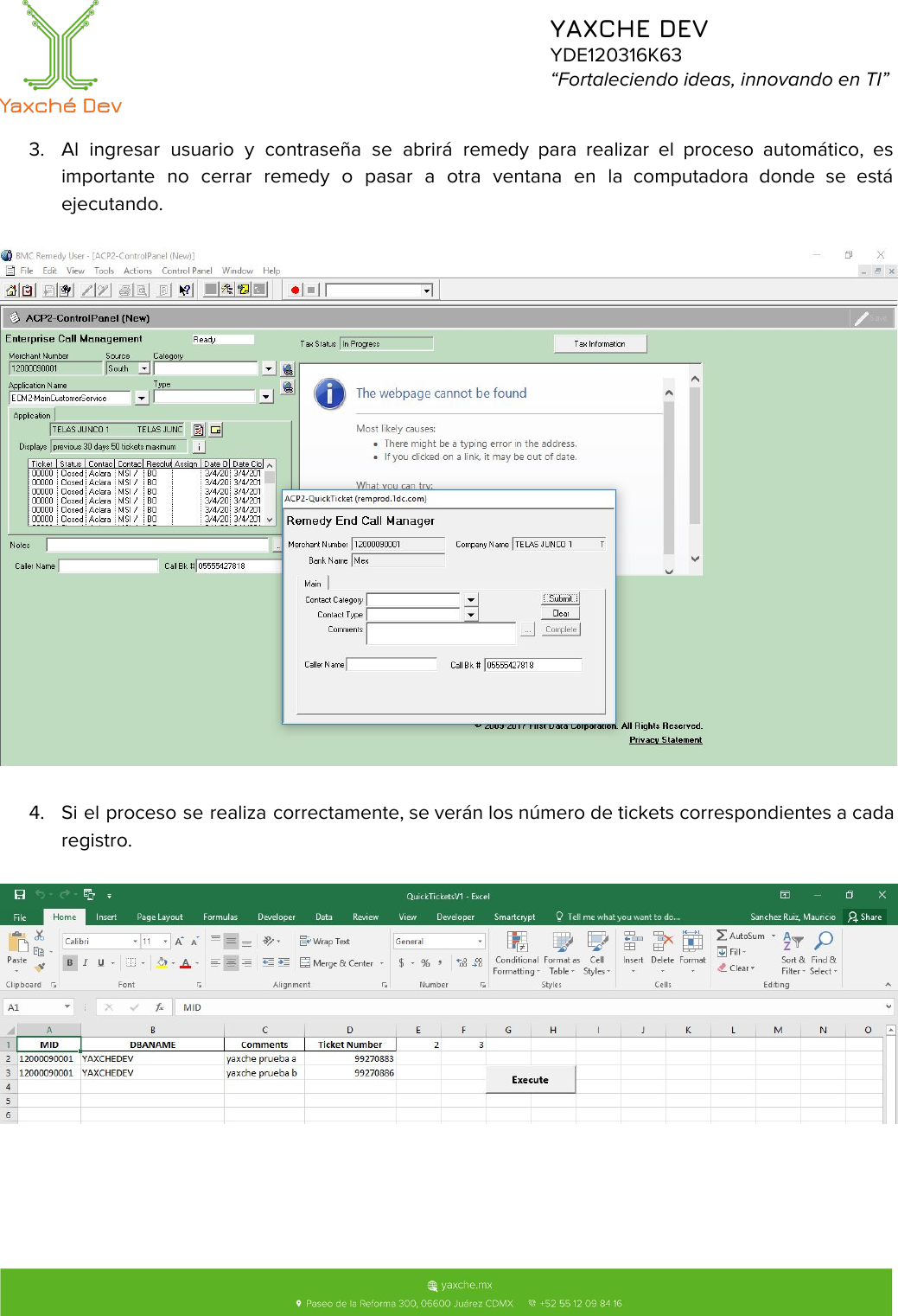Screen dimensions: 898x1316
Task: Click the checklist icon next to TELAS JUNCO
Action: coord(199,430)
